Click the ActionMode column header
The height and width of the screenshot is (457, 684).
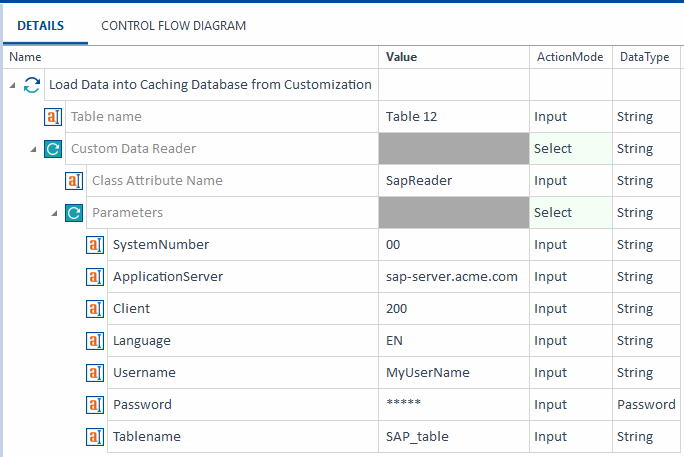tap(569, 57)
